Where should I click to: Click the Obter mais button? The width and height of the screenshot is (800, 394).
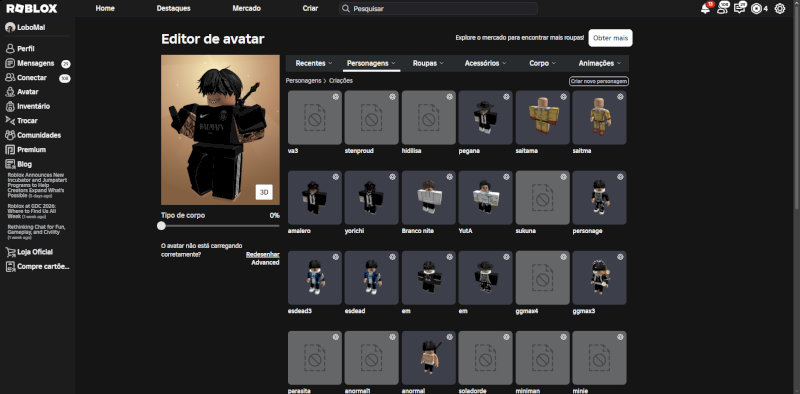(610, 38)
